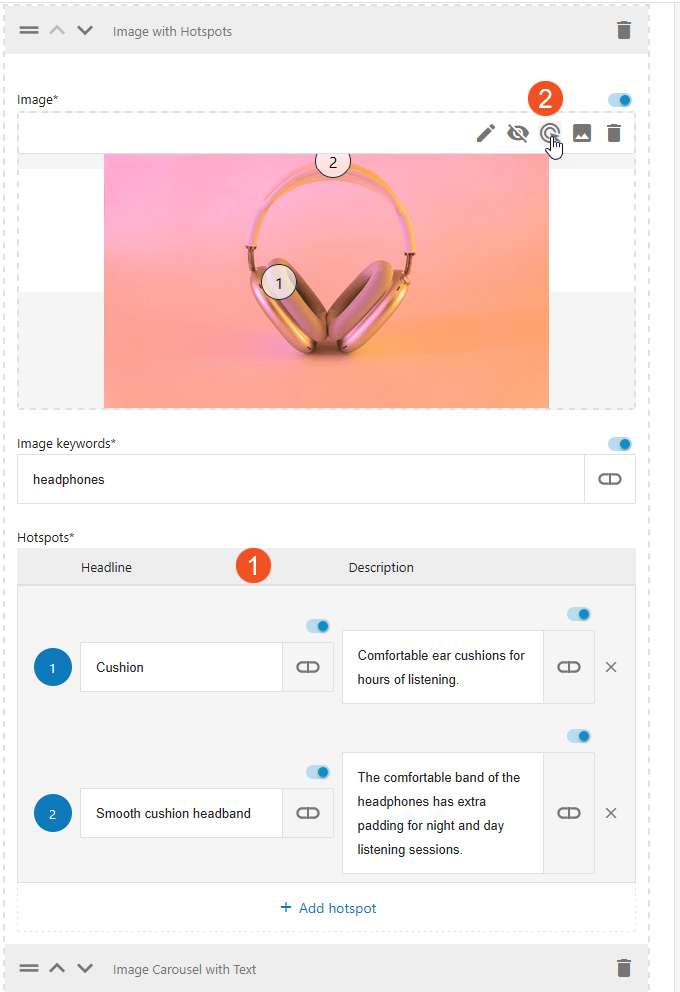Move Image with Hotspots section down
Image resolution: width=680 pixels, height=992 pixels.
coord(85,30)
